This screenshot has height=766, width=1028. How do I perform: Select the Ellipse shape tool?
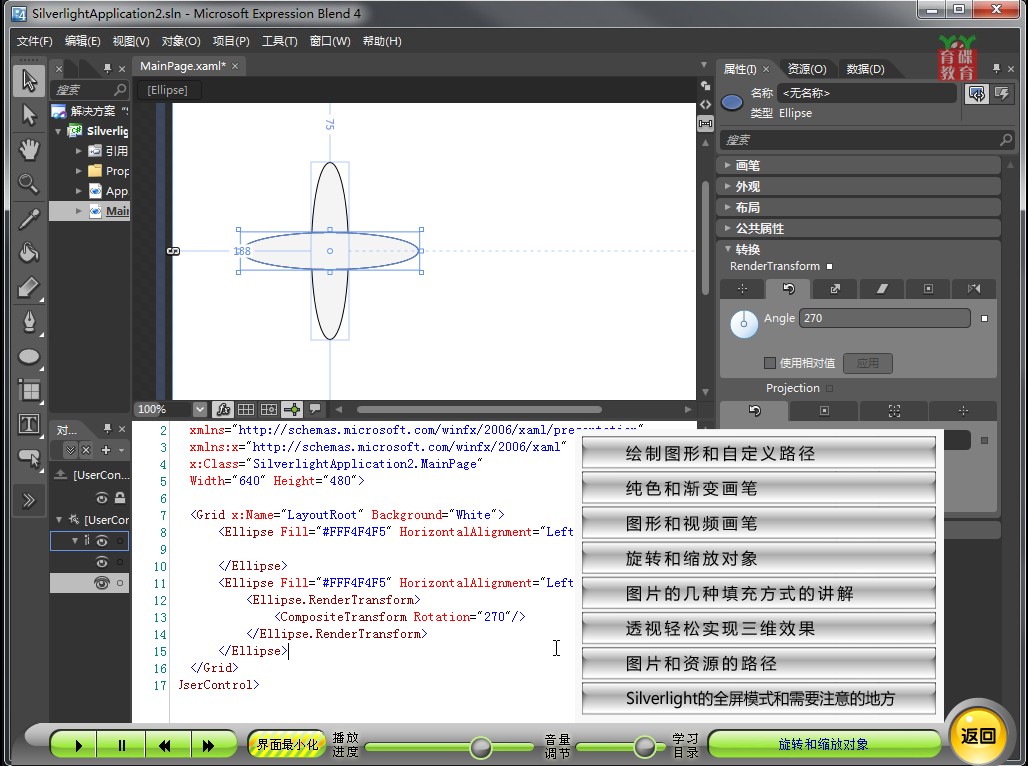[29, 356]
